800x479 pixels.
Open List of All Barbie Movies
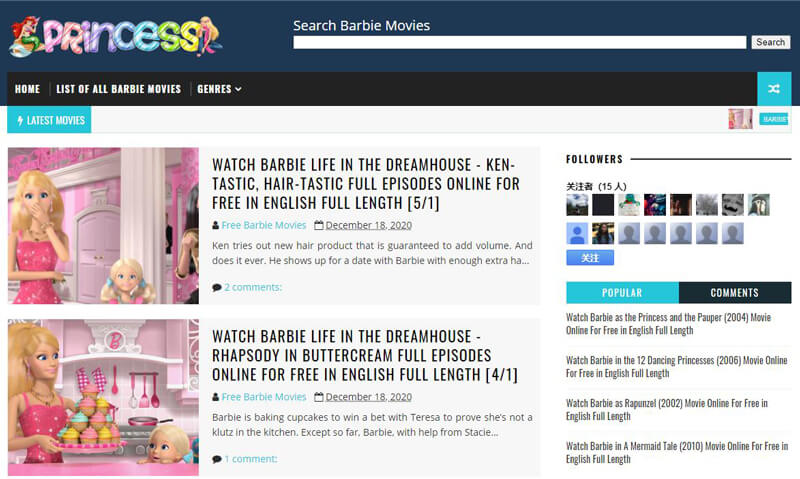pos(118,89)
